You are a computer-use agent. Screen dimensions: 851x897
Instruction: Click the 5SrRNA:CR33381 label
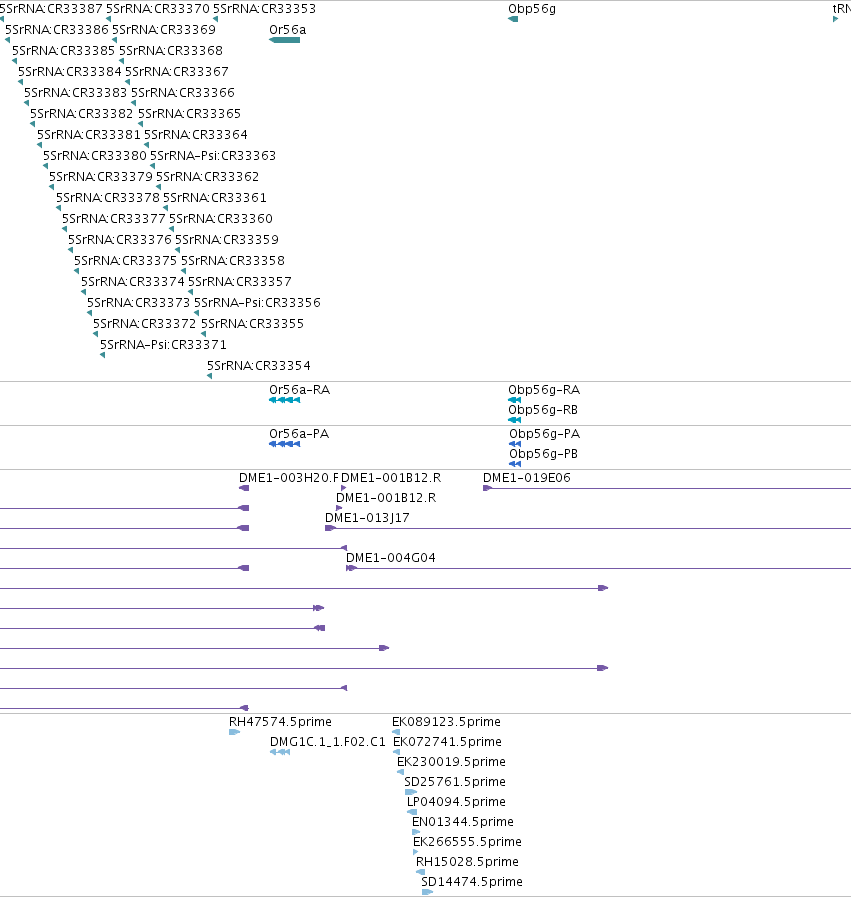click(x=89, y=135)
